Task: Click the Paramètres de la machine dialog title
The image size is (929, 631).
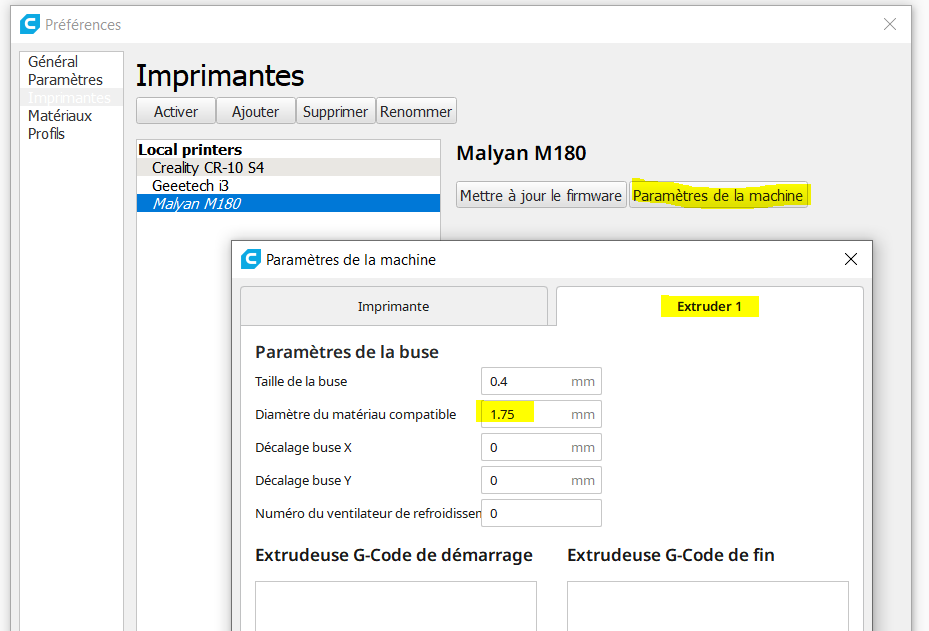Action: tap(351, 260)
